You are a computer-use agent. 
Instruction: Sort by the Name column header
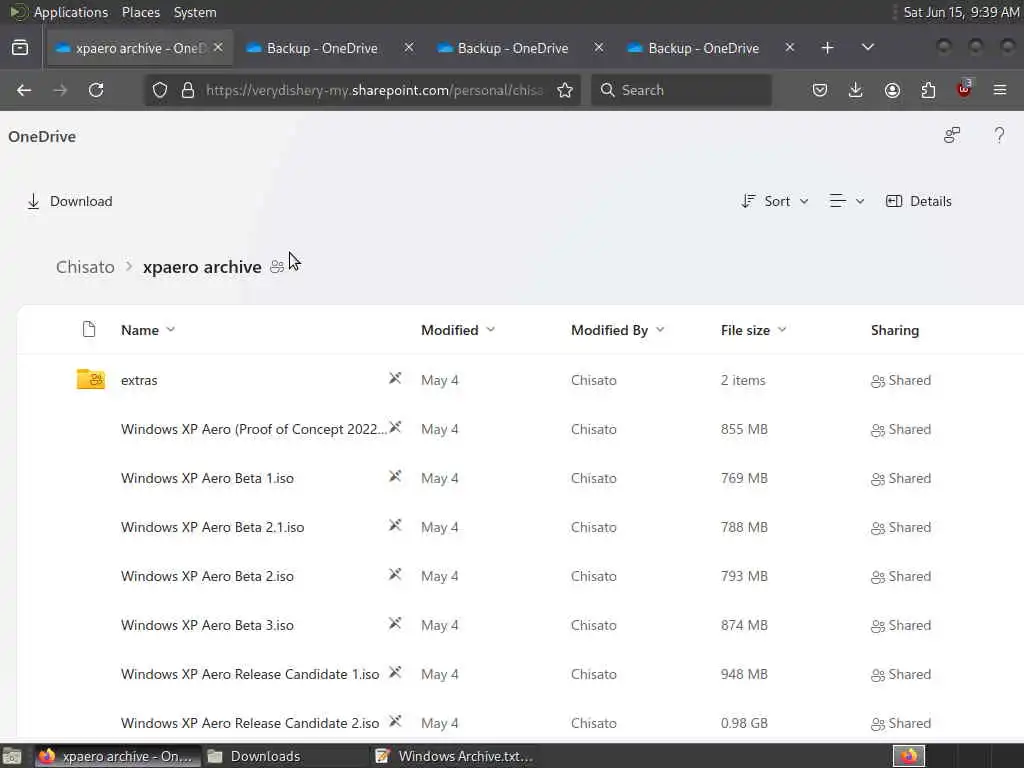148,330
